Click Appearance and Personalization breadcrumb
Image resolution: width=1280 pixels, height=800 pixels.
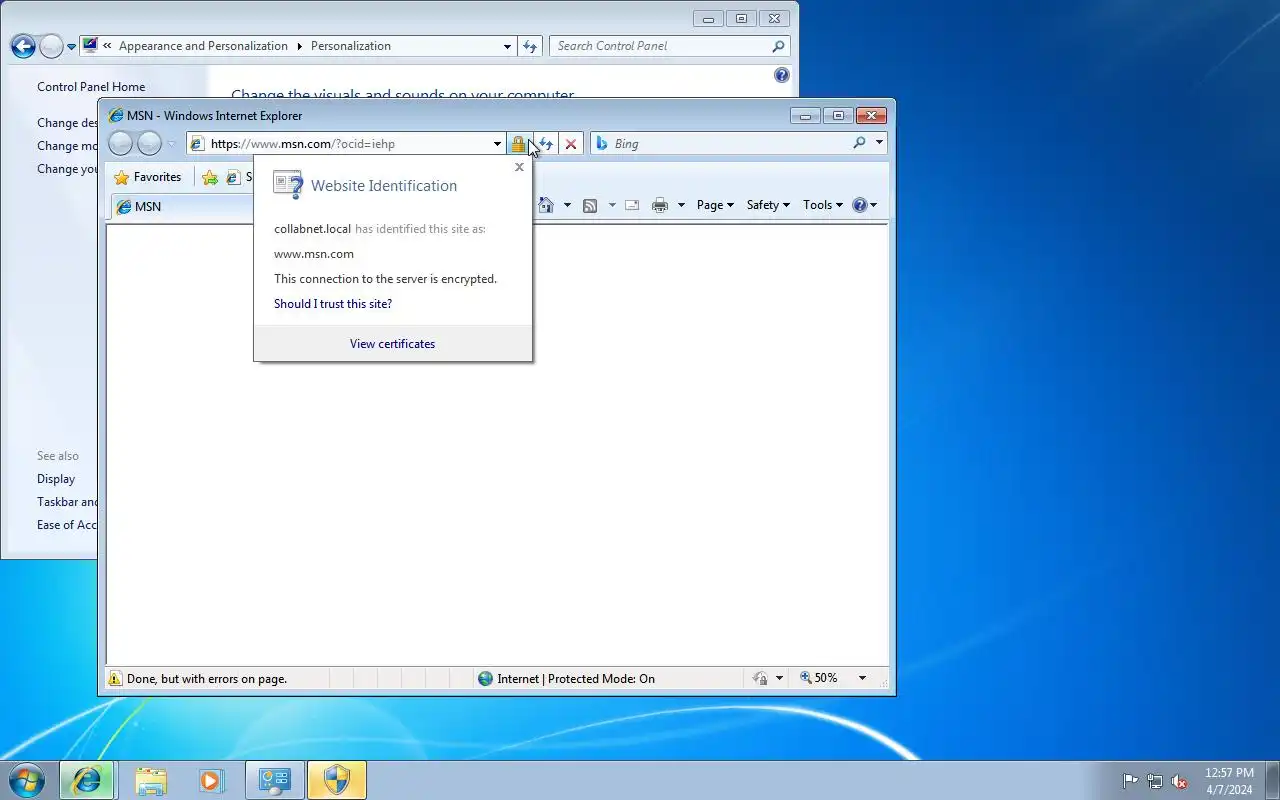tap(203, 46)
